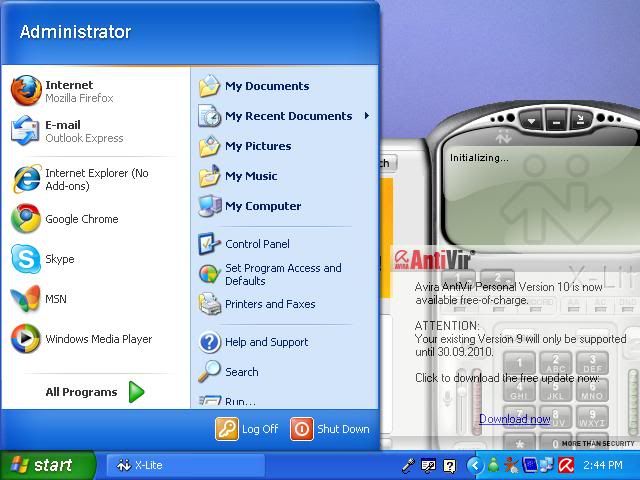The width and height of the screenshot is (640, 480).
Task: Click the Download now link in AntiVir popup
Action: [515, 419]
